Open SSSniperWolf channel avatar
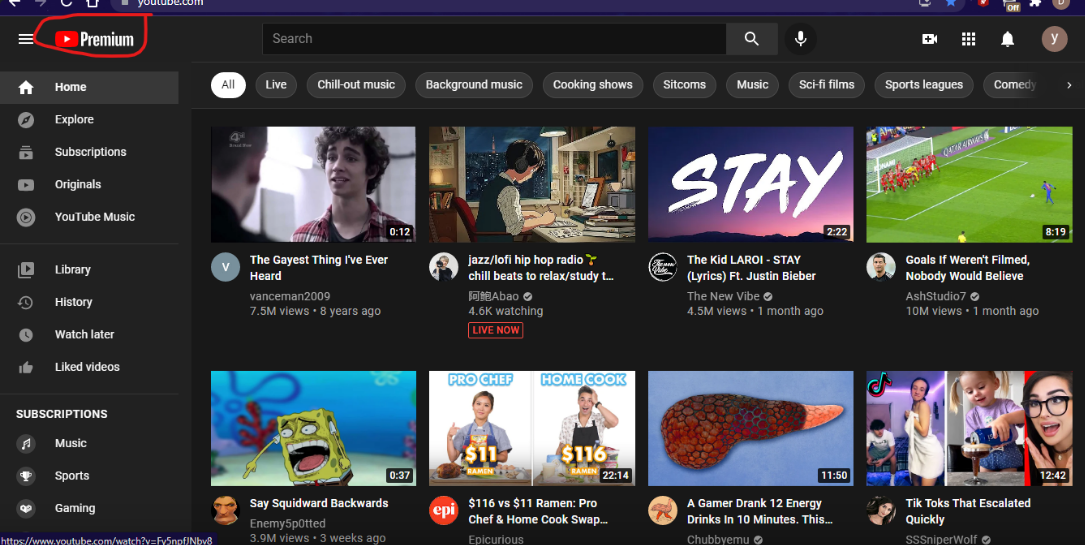This screenshot has width=1085, height=545. 881,510
